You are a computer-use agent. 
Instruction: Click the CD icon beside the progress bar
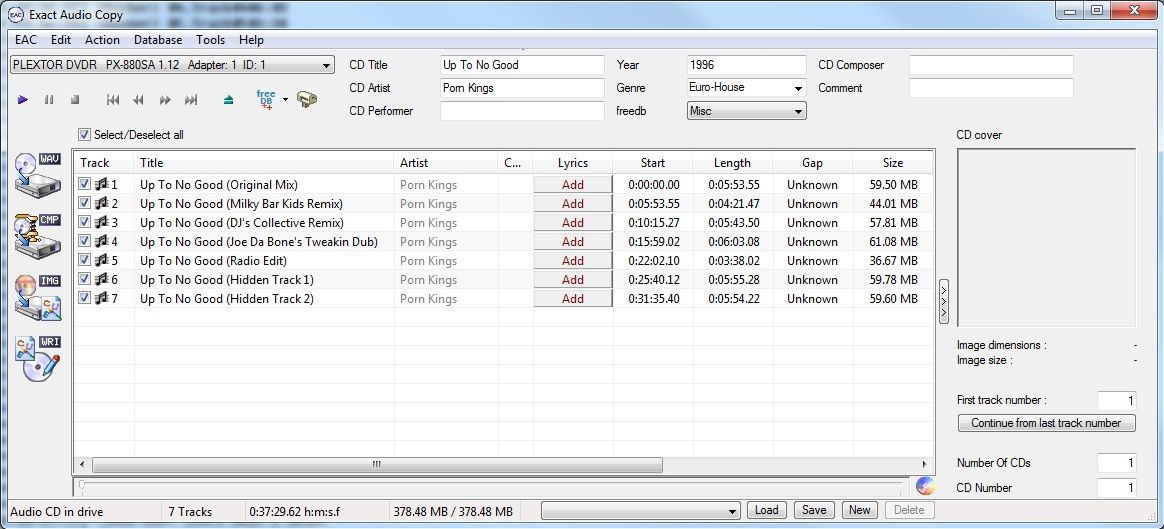[925, 486]
